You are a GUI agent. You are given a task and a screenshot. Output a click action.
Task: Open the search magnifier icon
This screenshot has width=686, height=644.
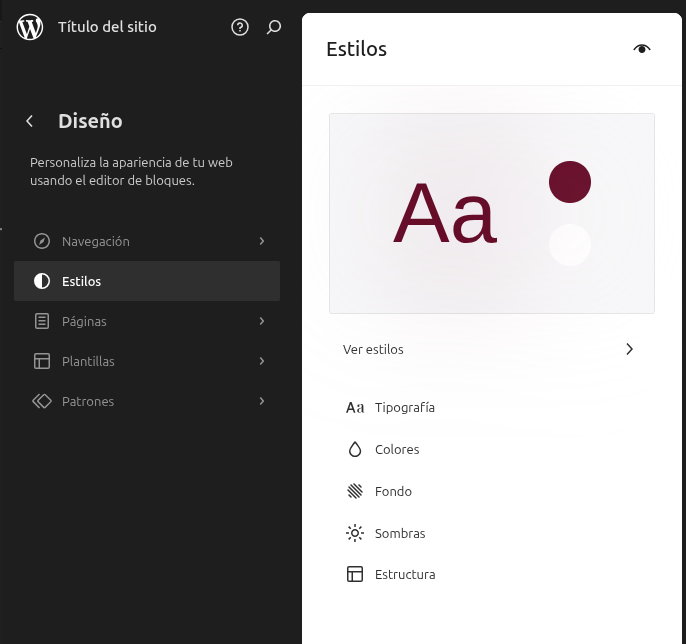274,27
